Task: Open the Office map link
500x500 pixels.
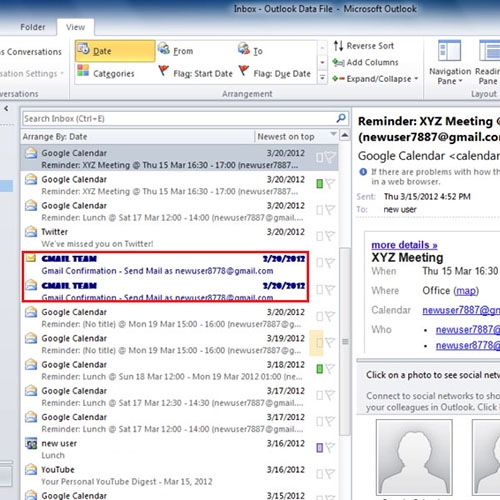Action: (x=466, y=291)
